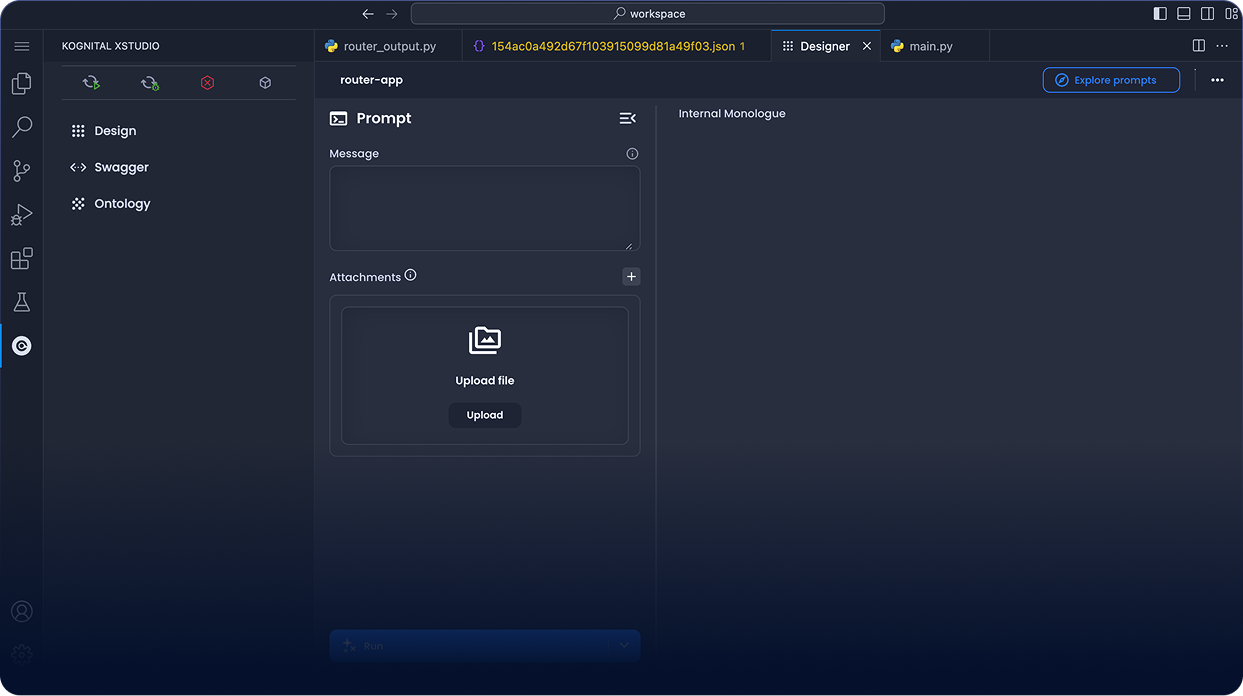Split the editor using the top-right icon
The image size is (1243, 696).
(x=1198, y=45)
